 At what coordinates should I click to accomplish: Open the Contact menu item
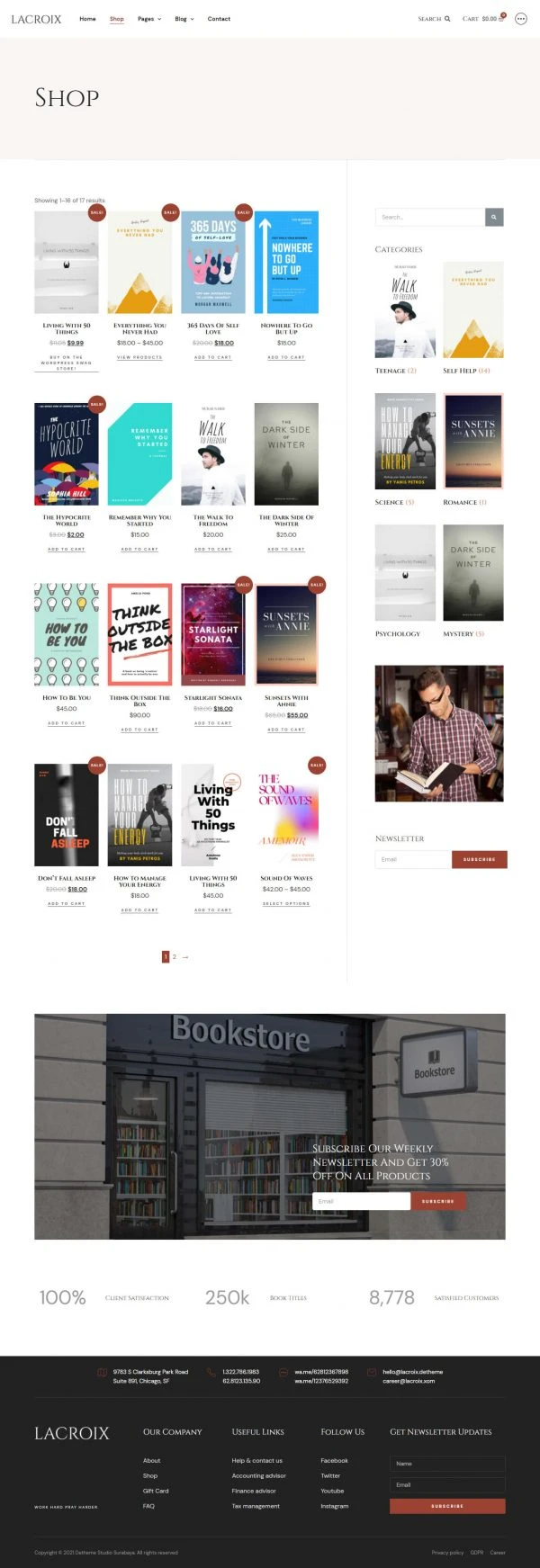pyautogui.click(x=219, y=19)
